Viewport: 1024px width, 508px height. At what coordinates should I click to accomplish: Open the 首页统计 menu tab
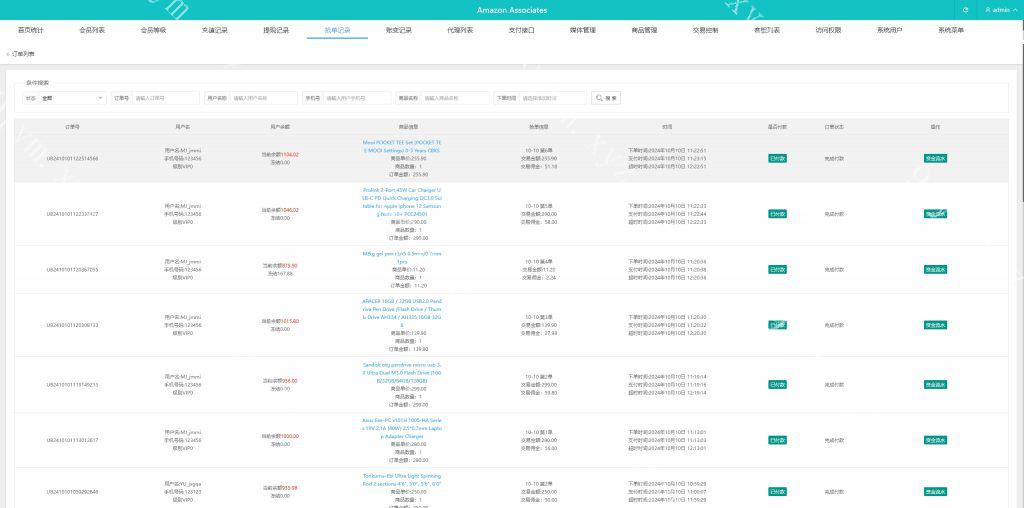31,30
